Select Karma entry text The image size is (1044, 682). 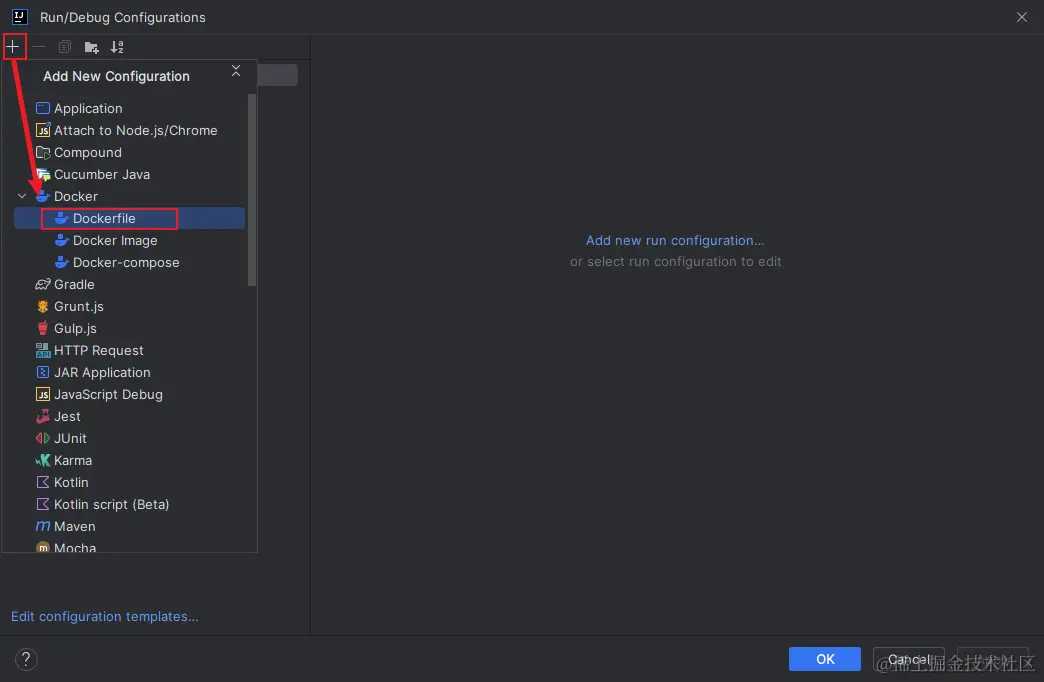[x=73, y=460]
